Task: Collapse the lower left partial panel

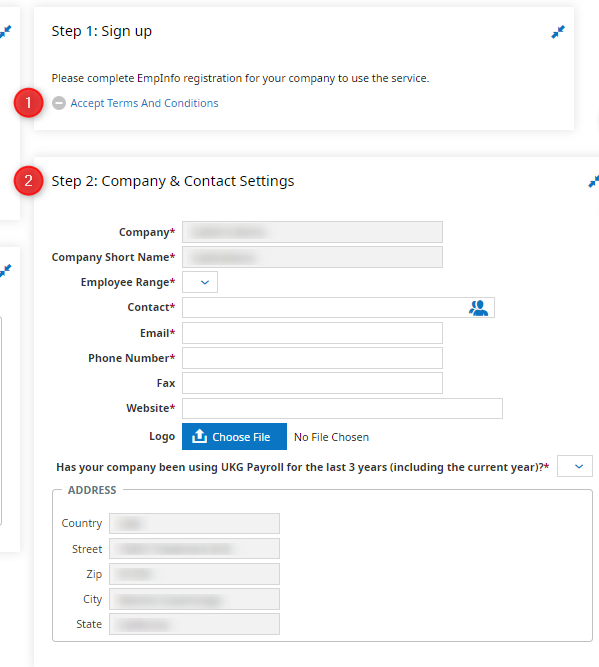Action: pyautogui.click(x=5, y=271)
